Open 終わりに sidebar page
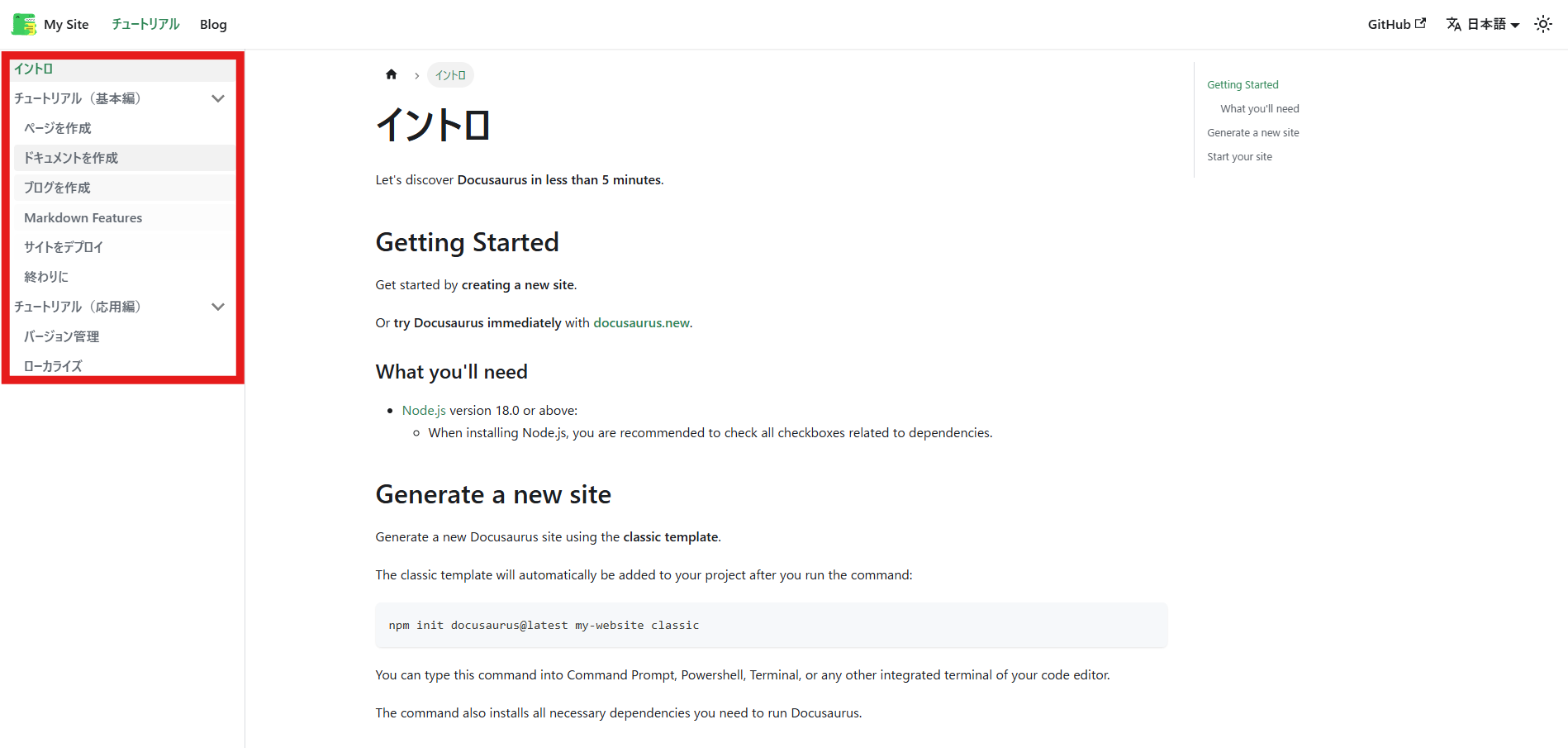Screen dimensions: 1568x748 coord(126,277)
